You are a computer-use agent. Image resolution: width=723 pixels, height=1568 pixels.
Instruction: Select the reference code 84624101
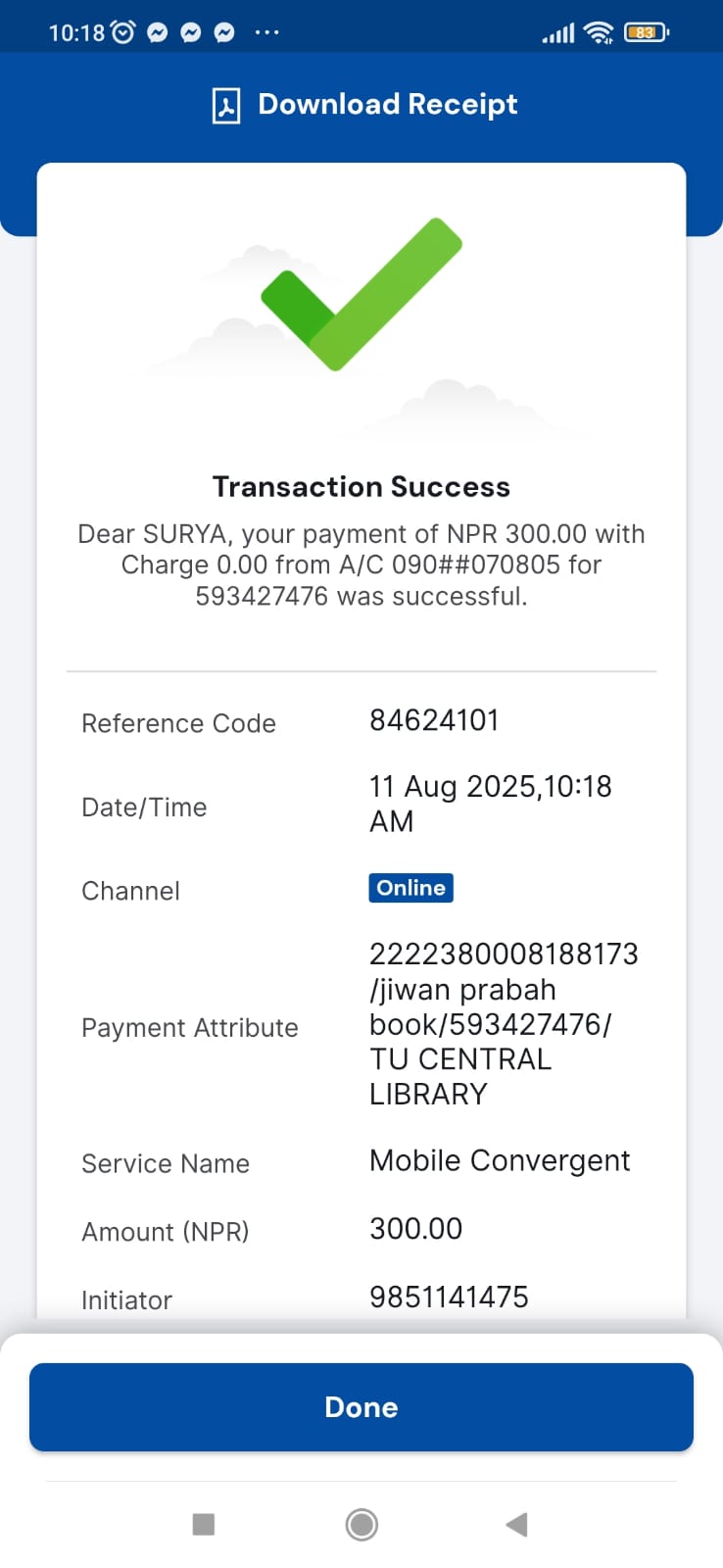(434, 720)
